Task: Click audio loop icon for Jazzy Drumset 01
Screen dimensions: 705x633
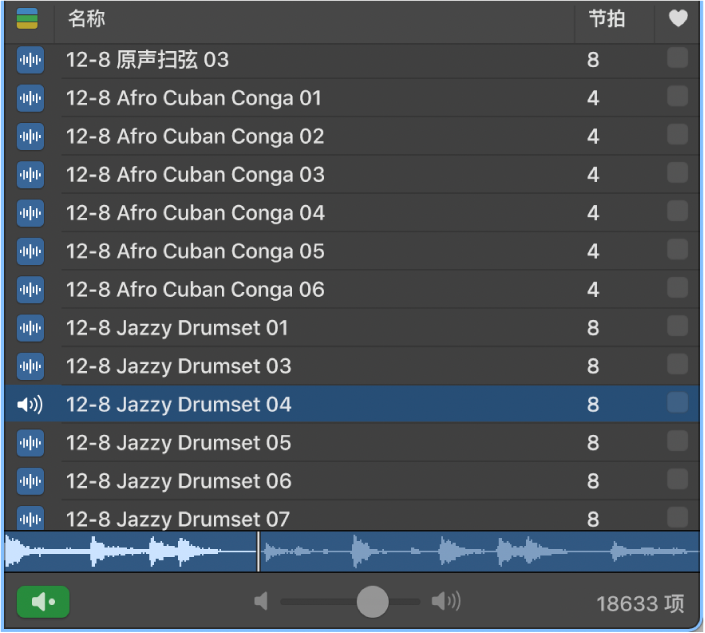Action: pos(30,328)
